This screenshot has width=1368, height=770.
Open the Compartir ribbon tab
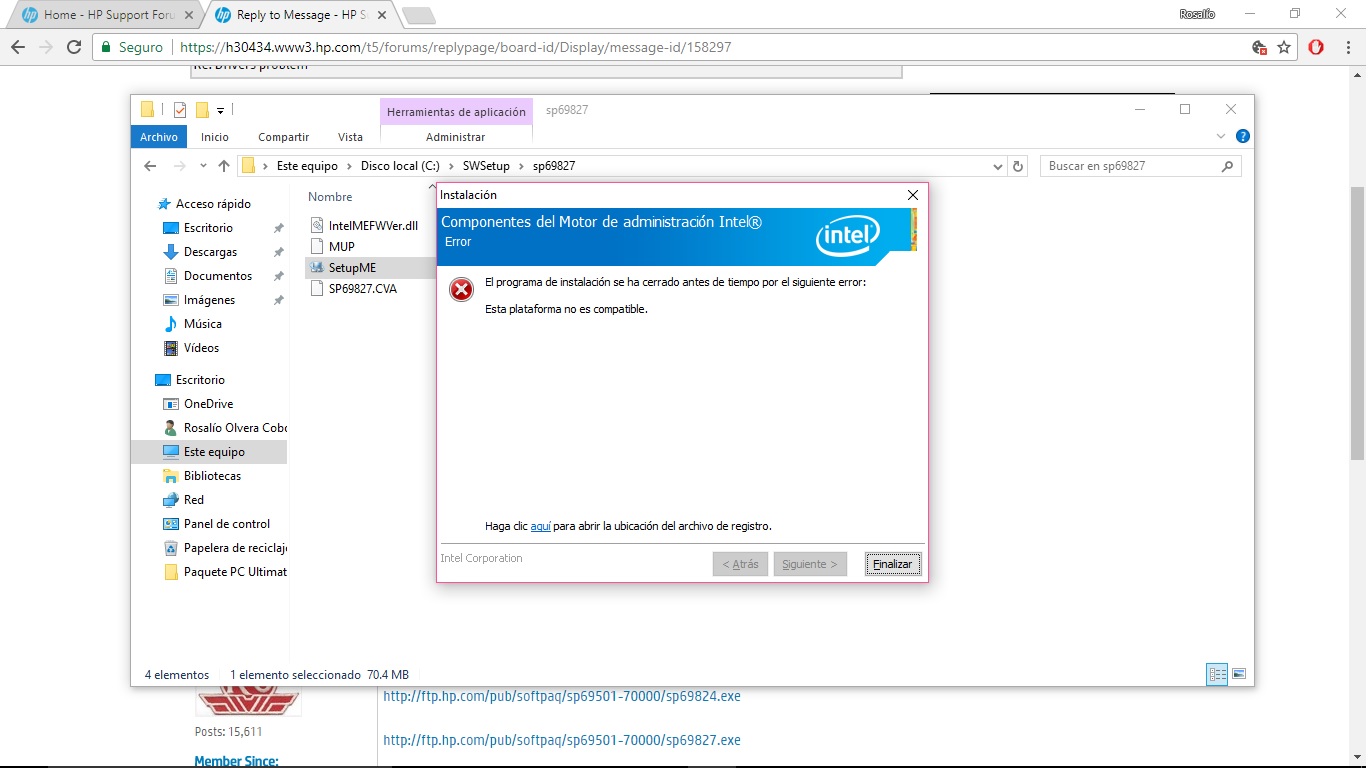coord(283,137)
